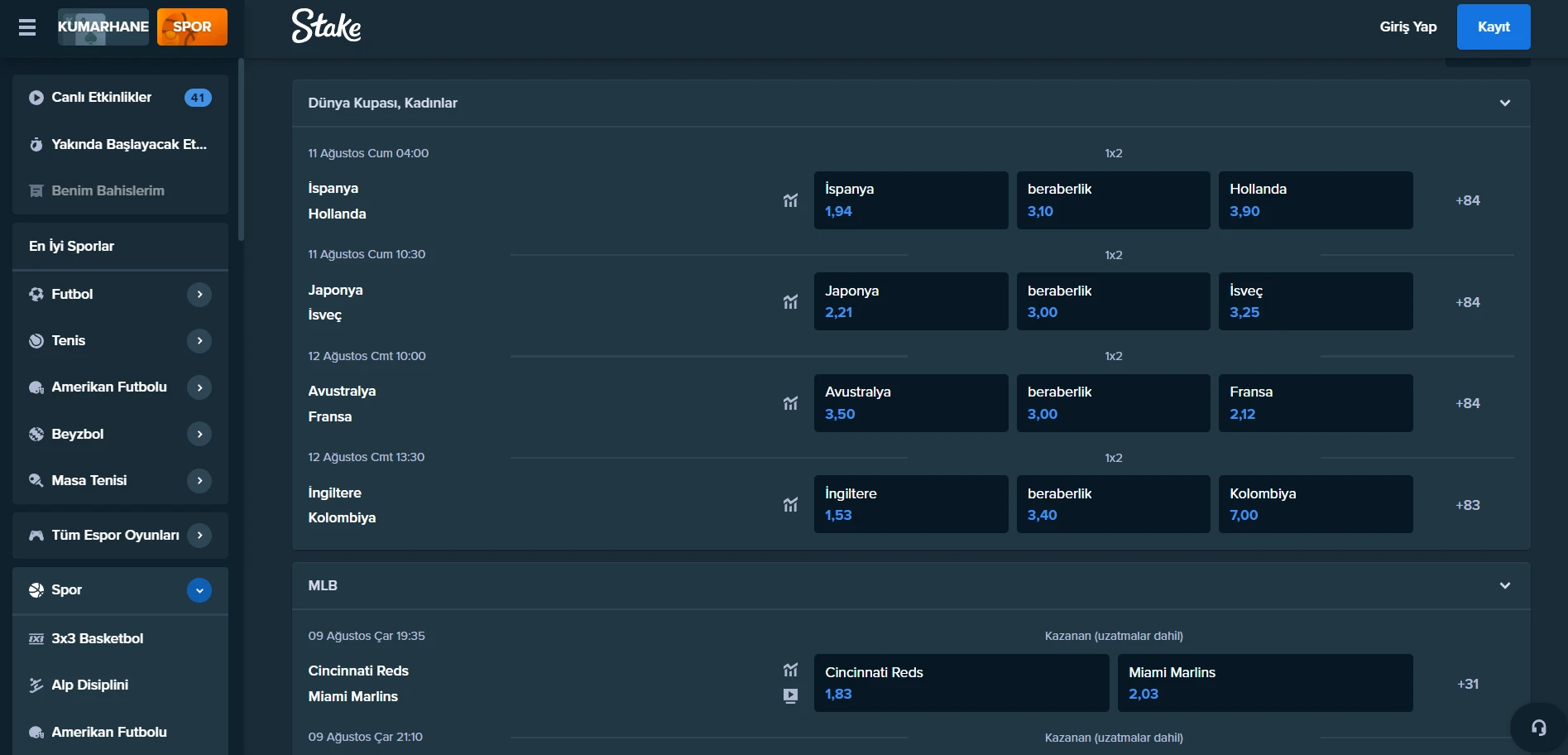This screenshot has width=1568, height=755.
Task: Click the Amerikan Futbolu helmet icon in En İyi Sporlar
Action: (36, 387)
